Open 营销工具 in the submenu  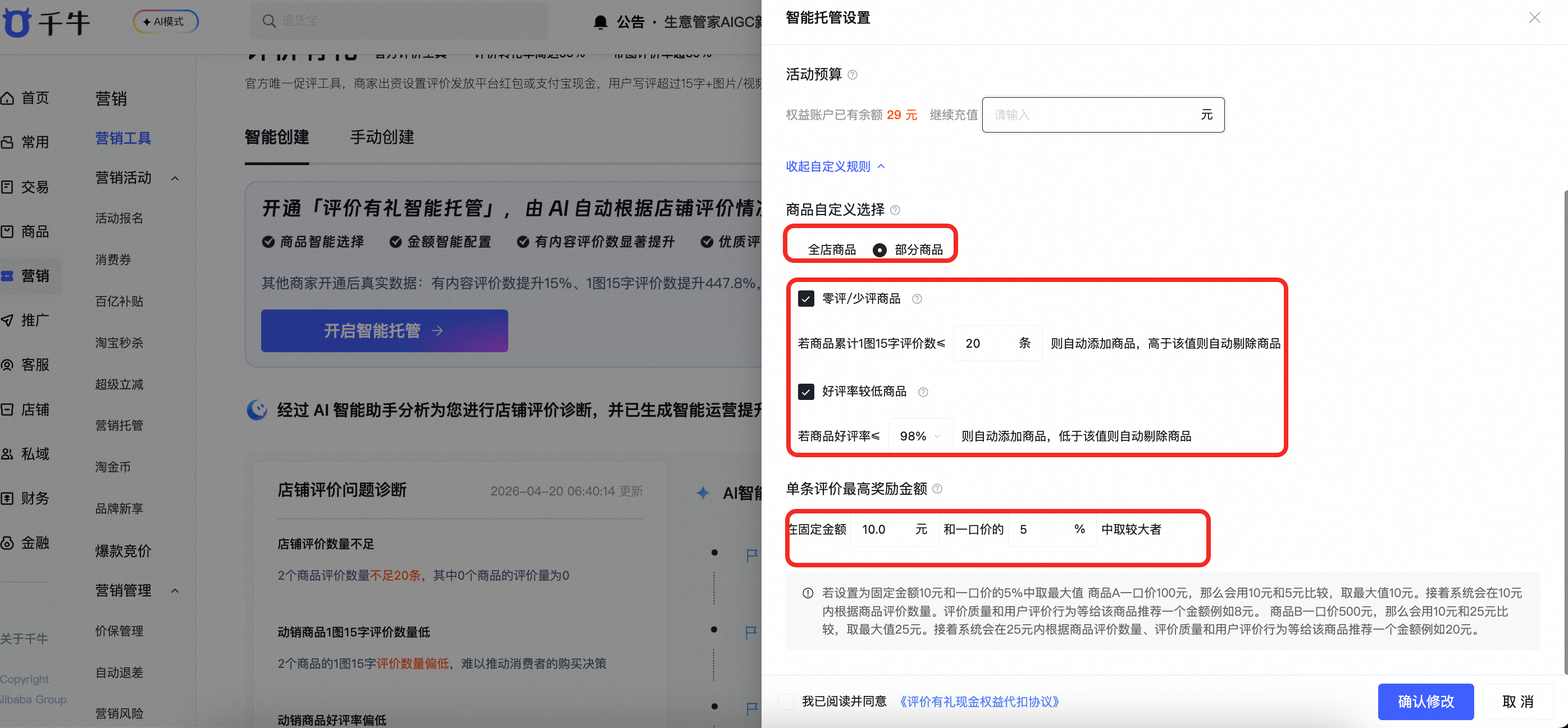coord(123,139)
